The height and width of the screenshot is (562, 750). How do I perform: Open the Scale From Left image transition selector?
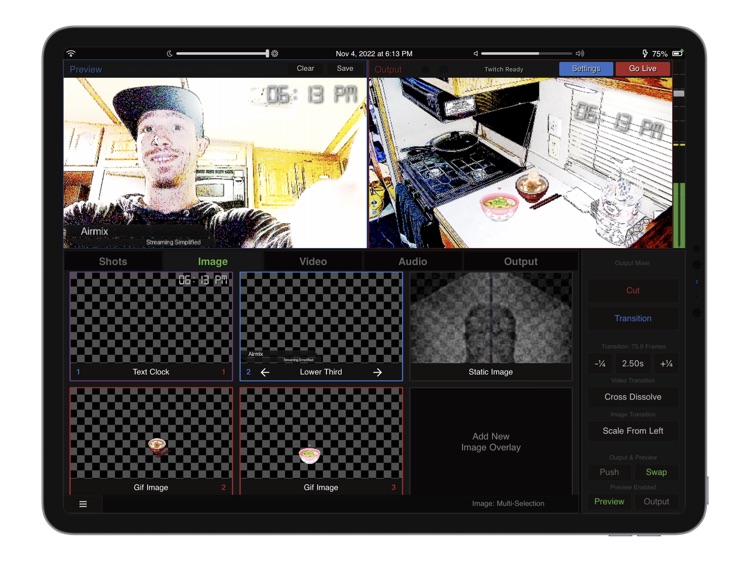point(633,431)
